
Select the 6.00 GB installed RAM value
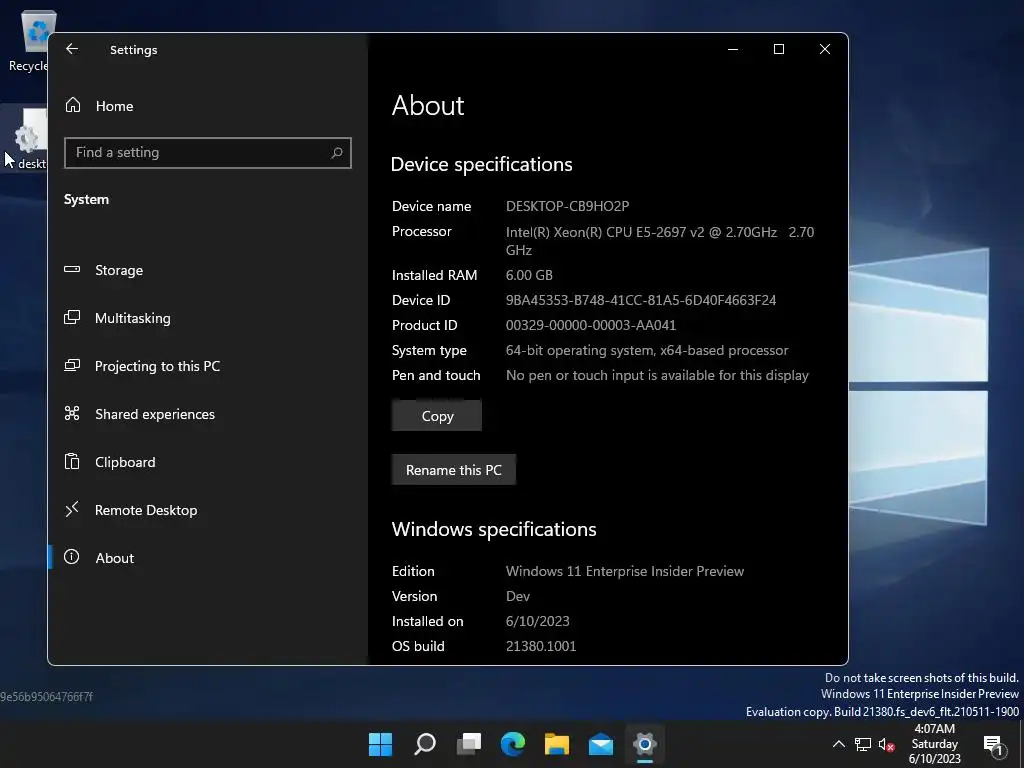point(529,275)
